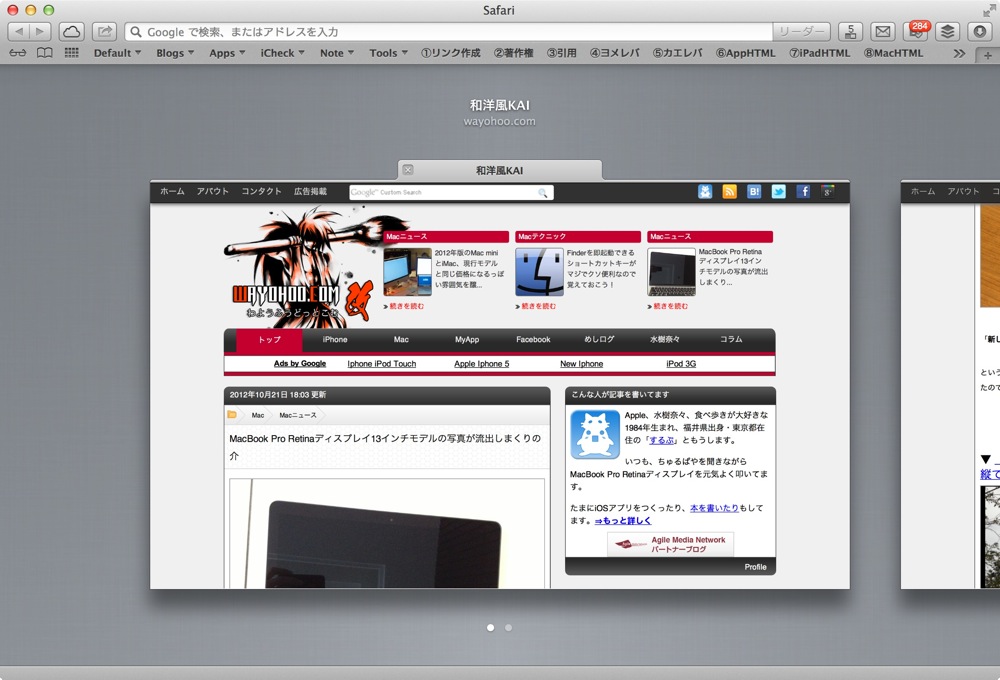Click アバウト in the site navigation
Screen dimensions: 1000x680
pyautogui.click(x=212, y=191)
